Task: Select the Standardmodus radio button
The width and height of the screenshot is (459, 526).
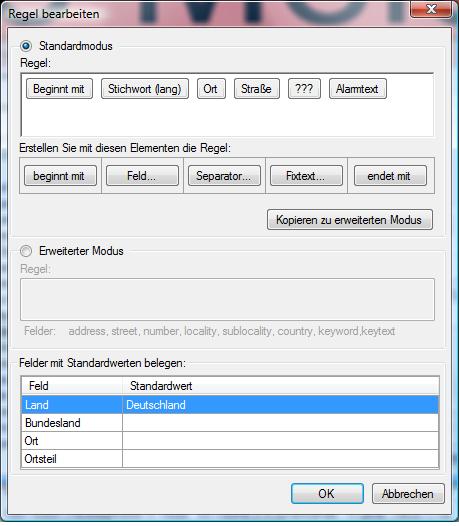Action: tap(26, 46)
